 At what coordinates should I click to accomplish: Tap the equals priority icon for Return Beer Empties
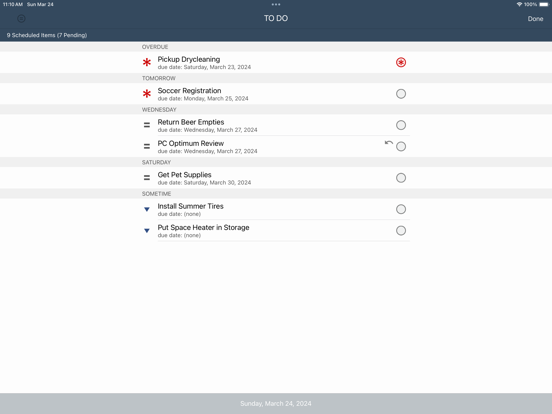(x=147, y=125)
